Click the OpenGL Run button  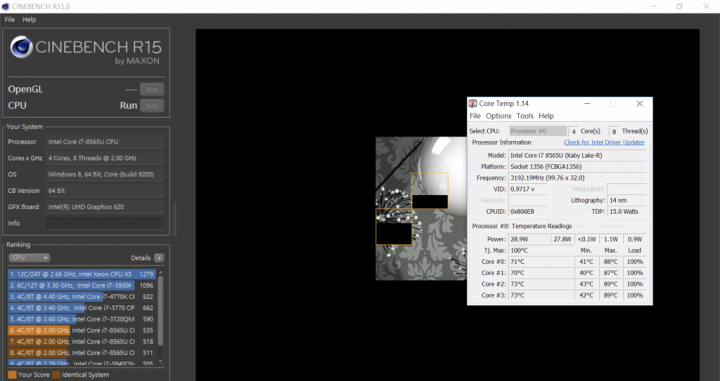point(152,90)
